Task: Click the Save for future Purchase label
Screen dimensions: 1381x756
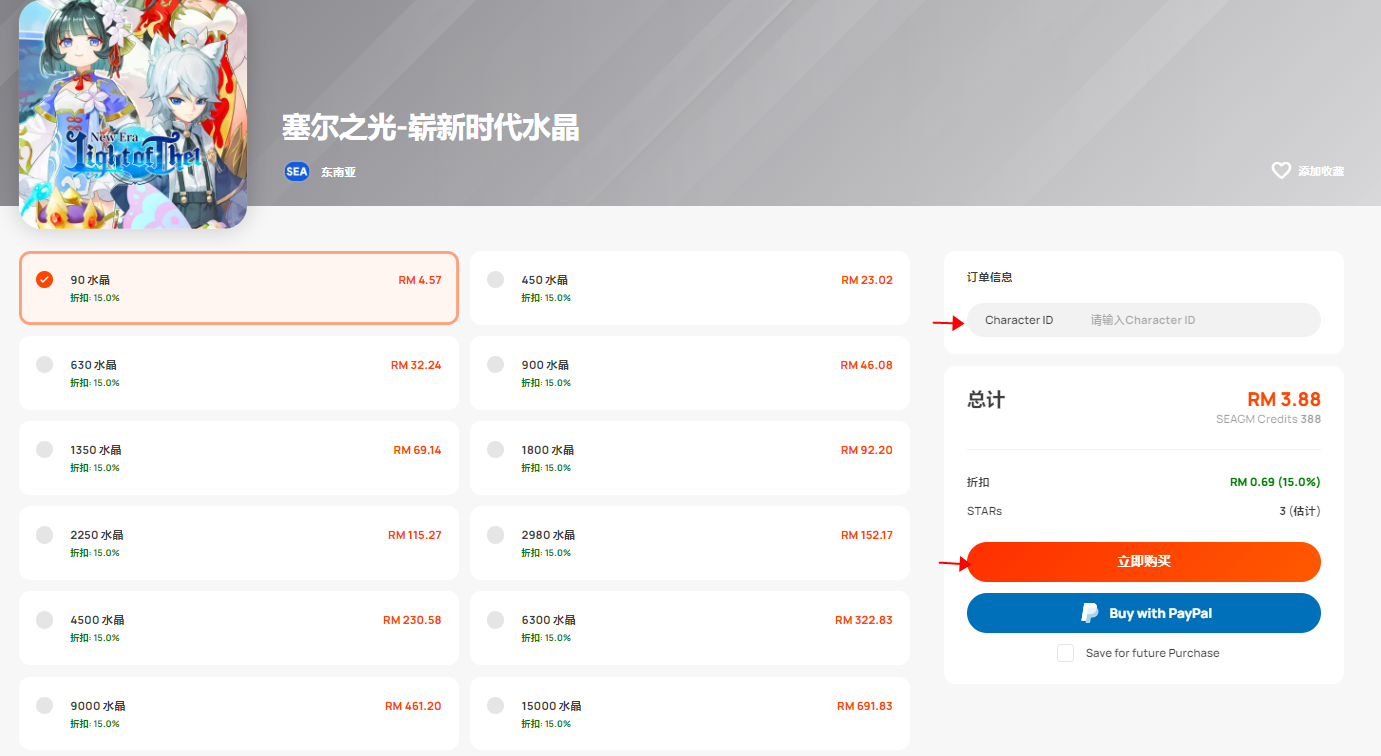Action: pos(1153,653)
